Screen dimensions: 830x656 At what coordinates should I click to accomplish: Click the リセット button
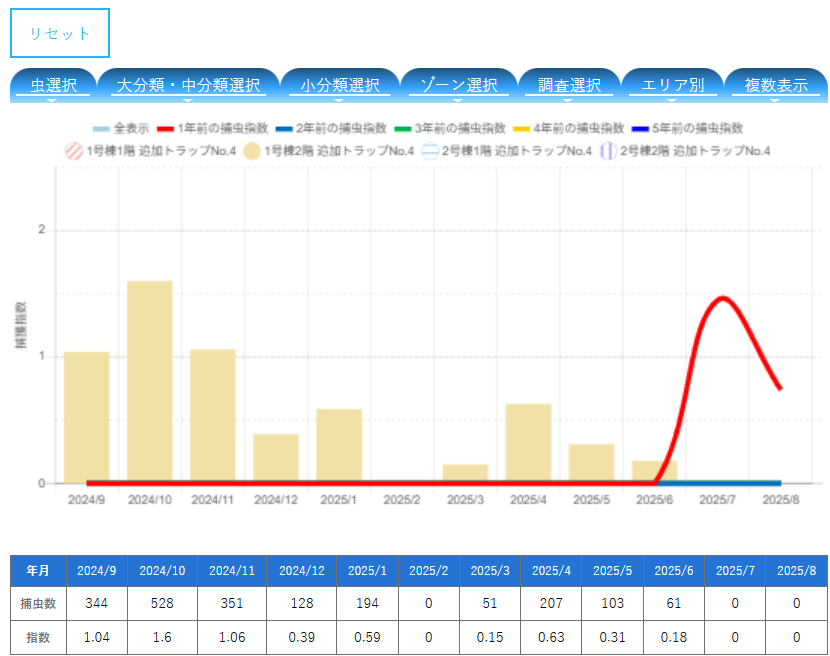[x=60, y=33]
